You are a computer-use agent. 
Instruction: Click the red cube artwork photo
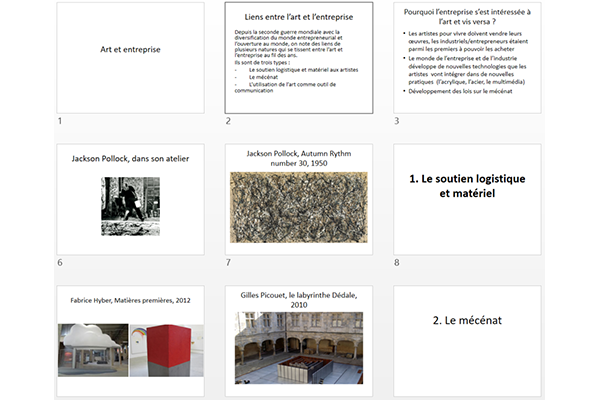[167, 350]
